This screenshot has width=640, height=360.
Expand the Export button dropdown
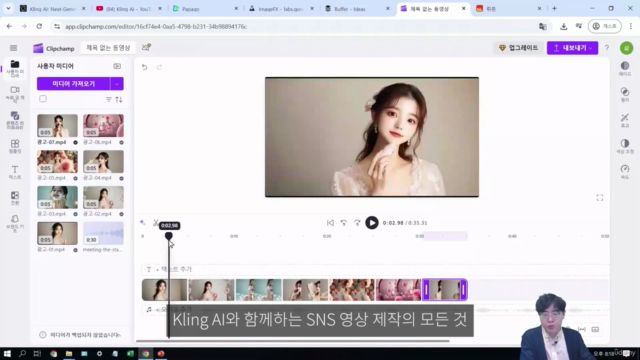click(591, 48)
